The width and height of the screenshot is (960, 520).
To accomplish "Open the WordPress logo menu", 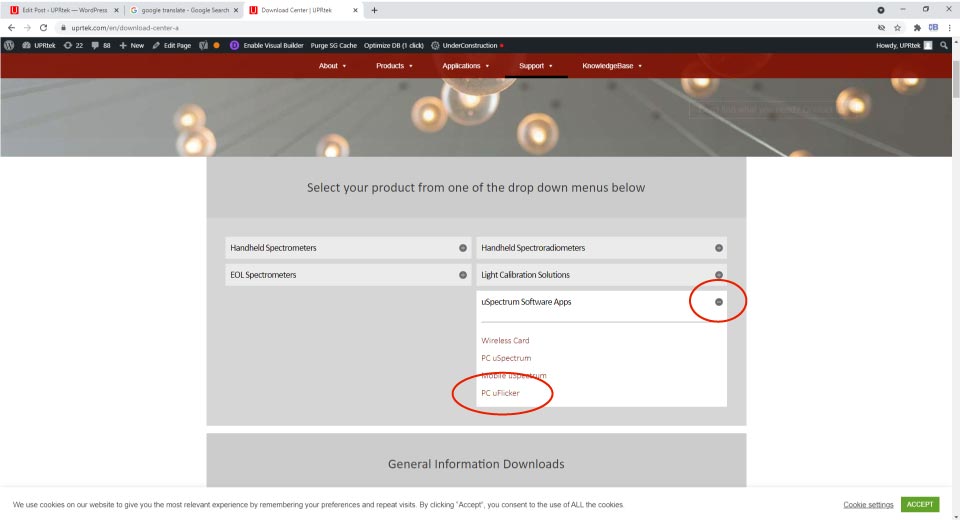I will [9, 45].
